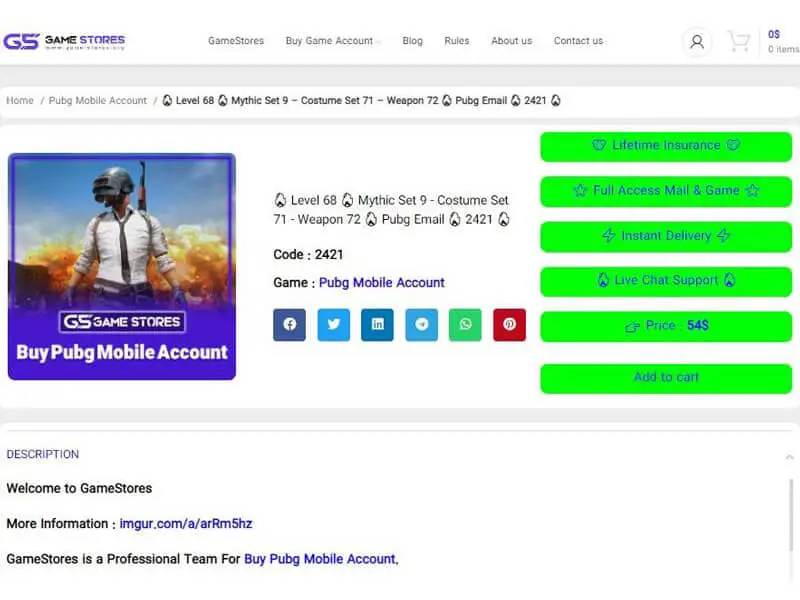This screenshot has width=800, height=600.
Task: Share the listing on Twitter
Action: pyautogui.click(x=333, y=324)
